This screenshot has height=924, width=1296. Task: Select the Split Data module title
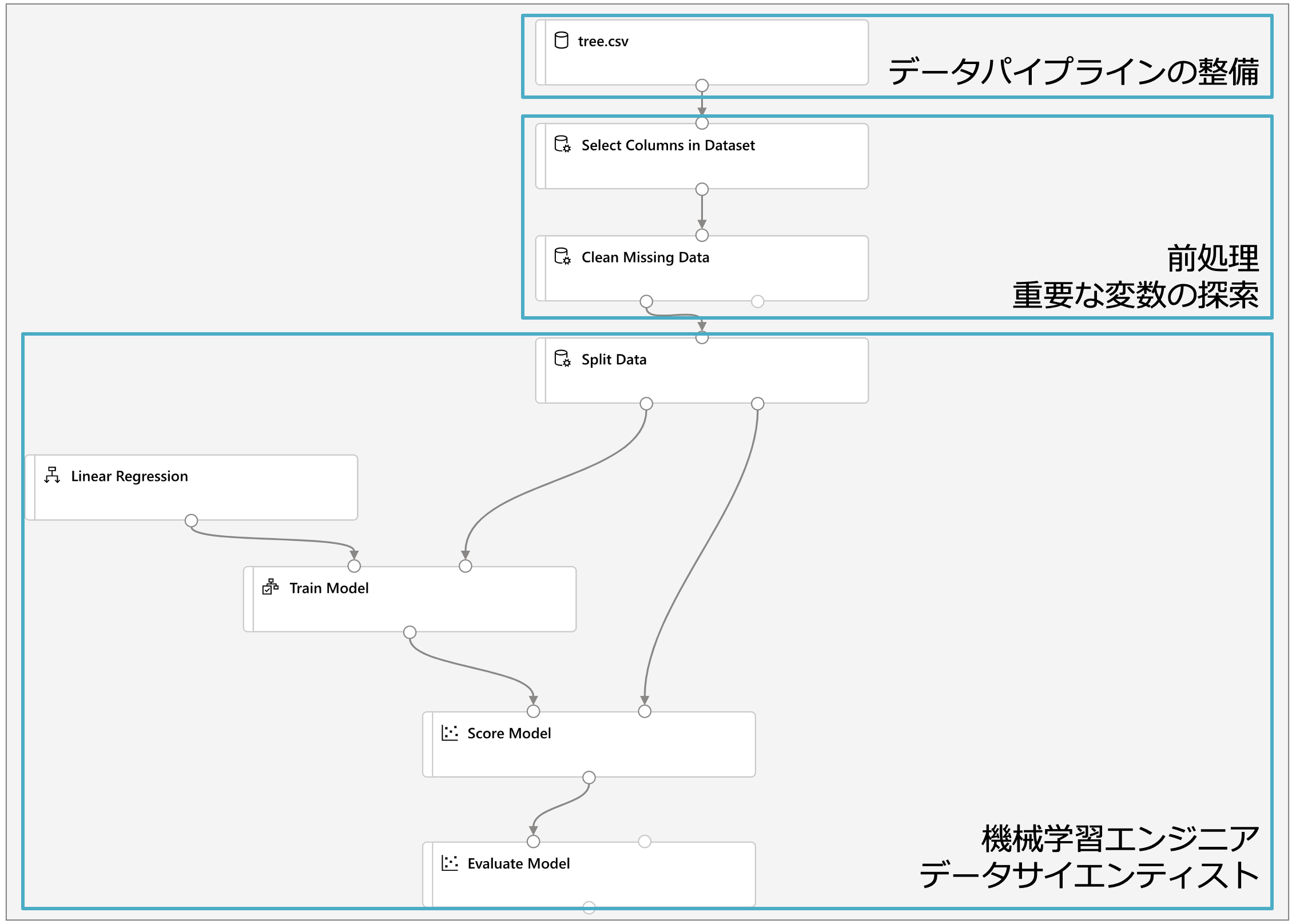click(614, 360)
